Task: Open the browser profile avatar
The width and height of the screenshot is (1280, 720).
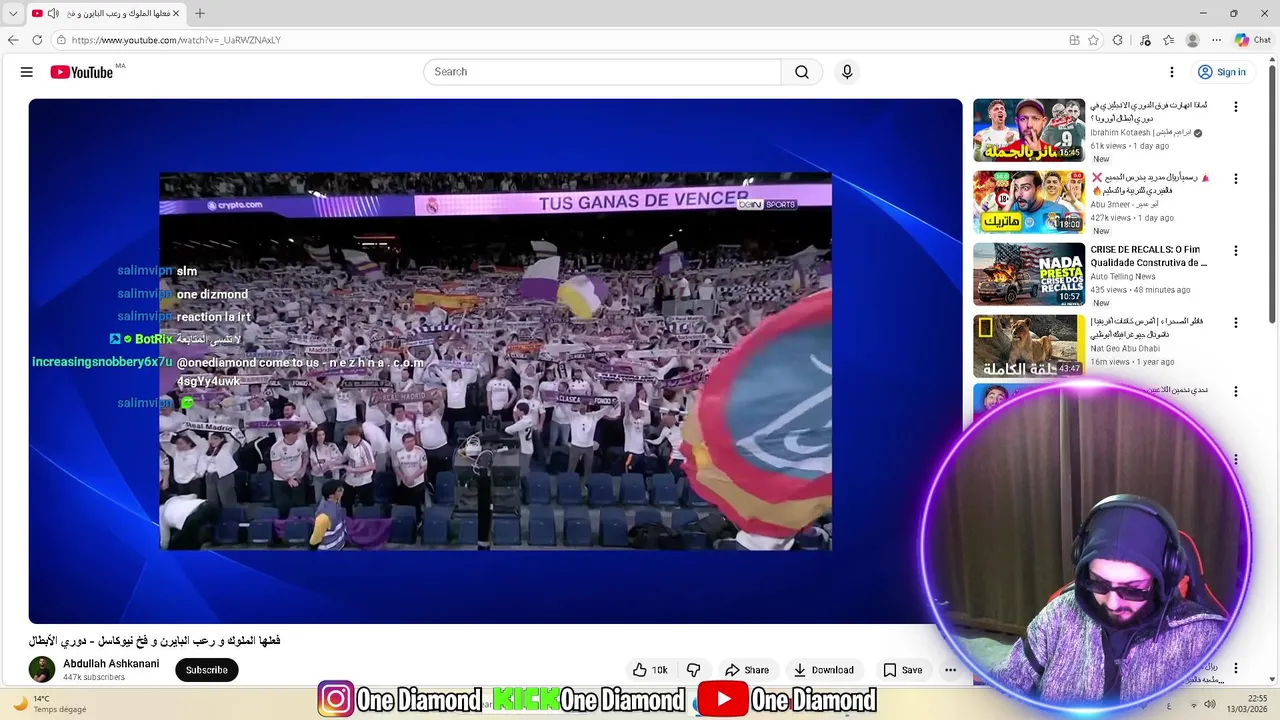Action: pos(1192,40)
